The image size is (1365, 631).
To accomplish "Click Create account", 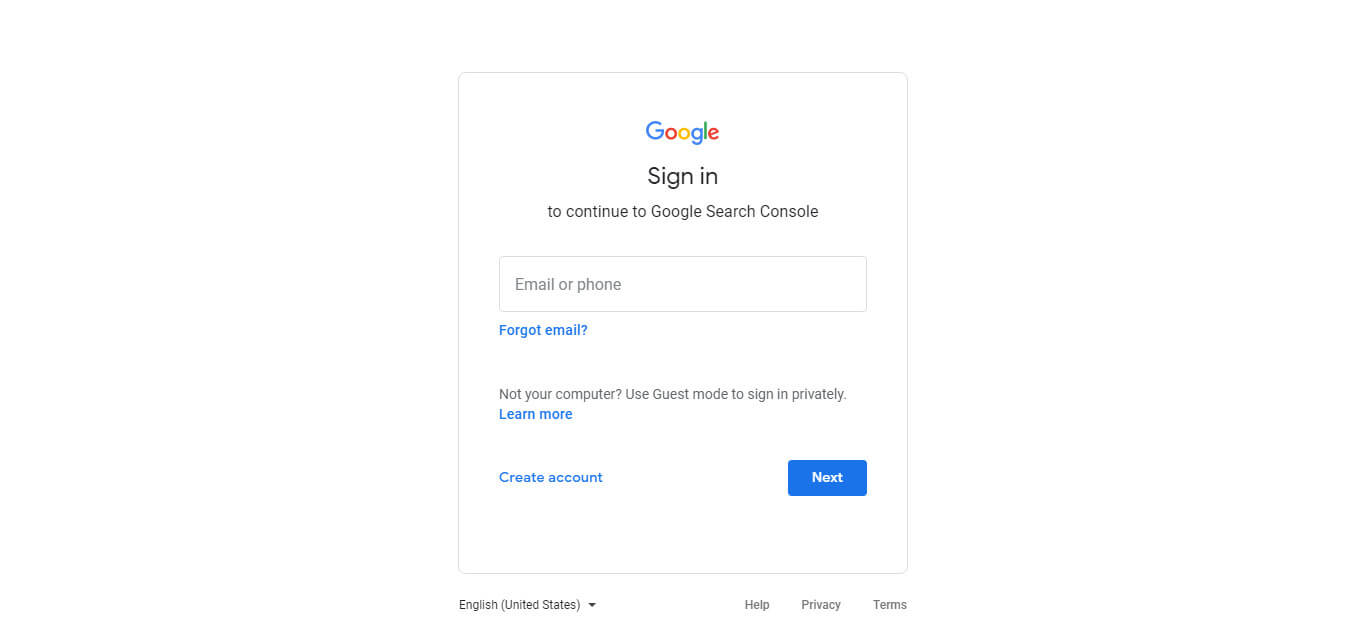I will 550,477.
